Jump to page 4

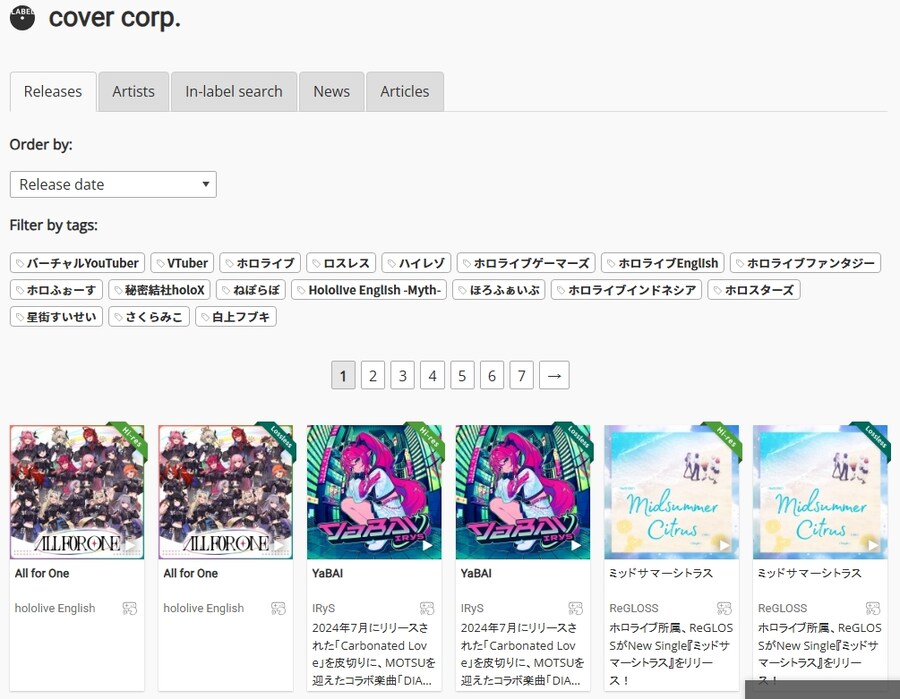point(432,375)
